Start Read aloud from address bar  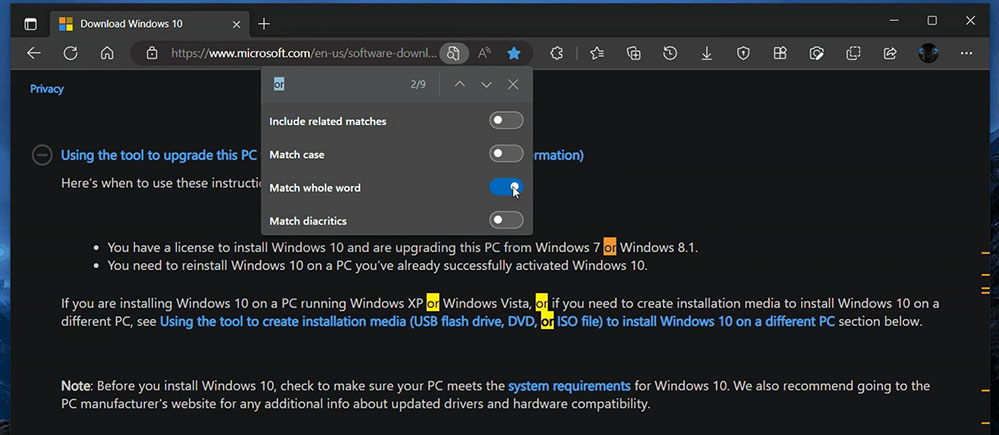pos(484,53)
